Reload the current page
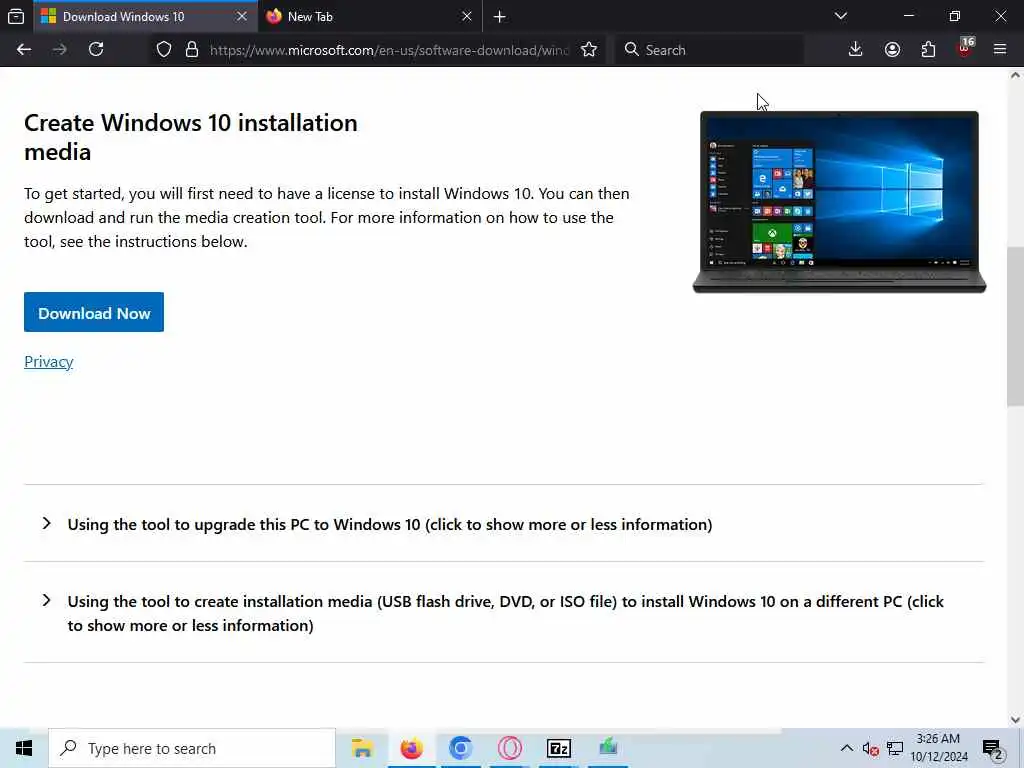Image resolution: width=1024 pixels, height=768 pixels. [x=96, y=50]
